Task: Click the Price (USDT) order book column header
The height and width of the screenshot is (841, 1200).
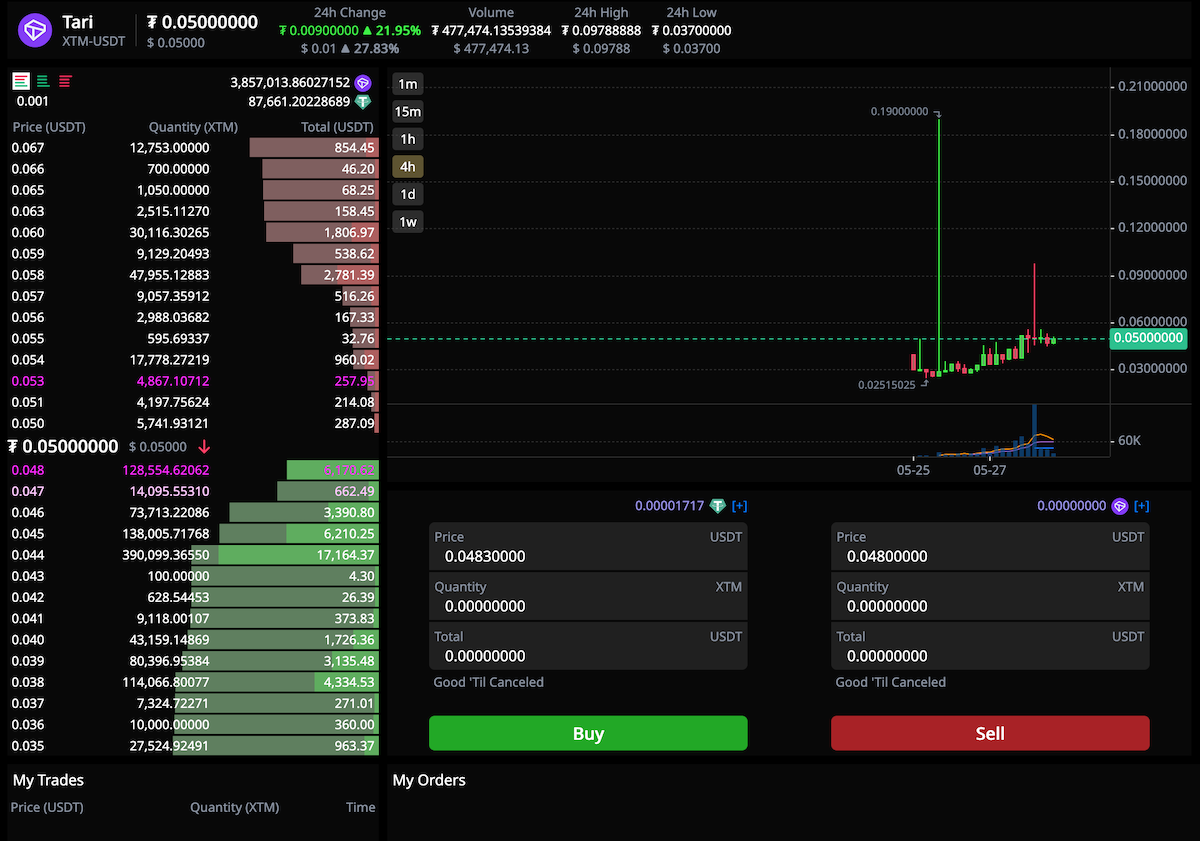Action: (x=49, y=127)
